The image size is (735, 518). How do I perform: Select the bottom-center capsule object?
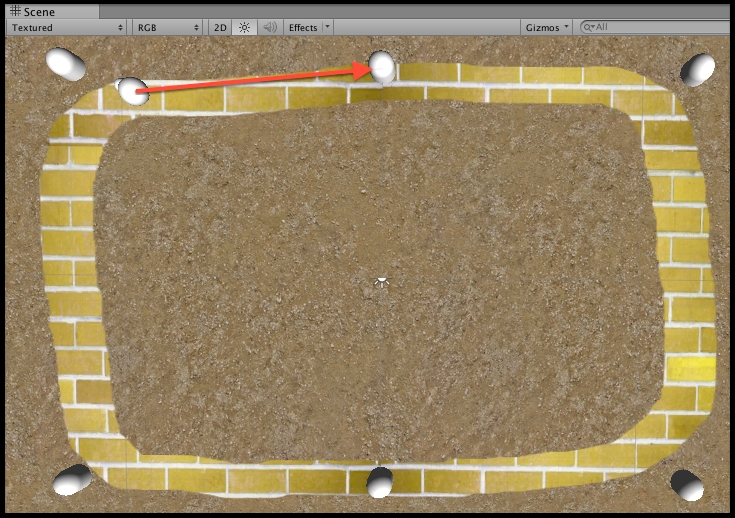pyautogui.click(x=379, y=482)
